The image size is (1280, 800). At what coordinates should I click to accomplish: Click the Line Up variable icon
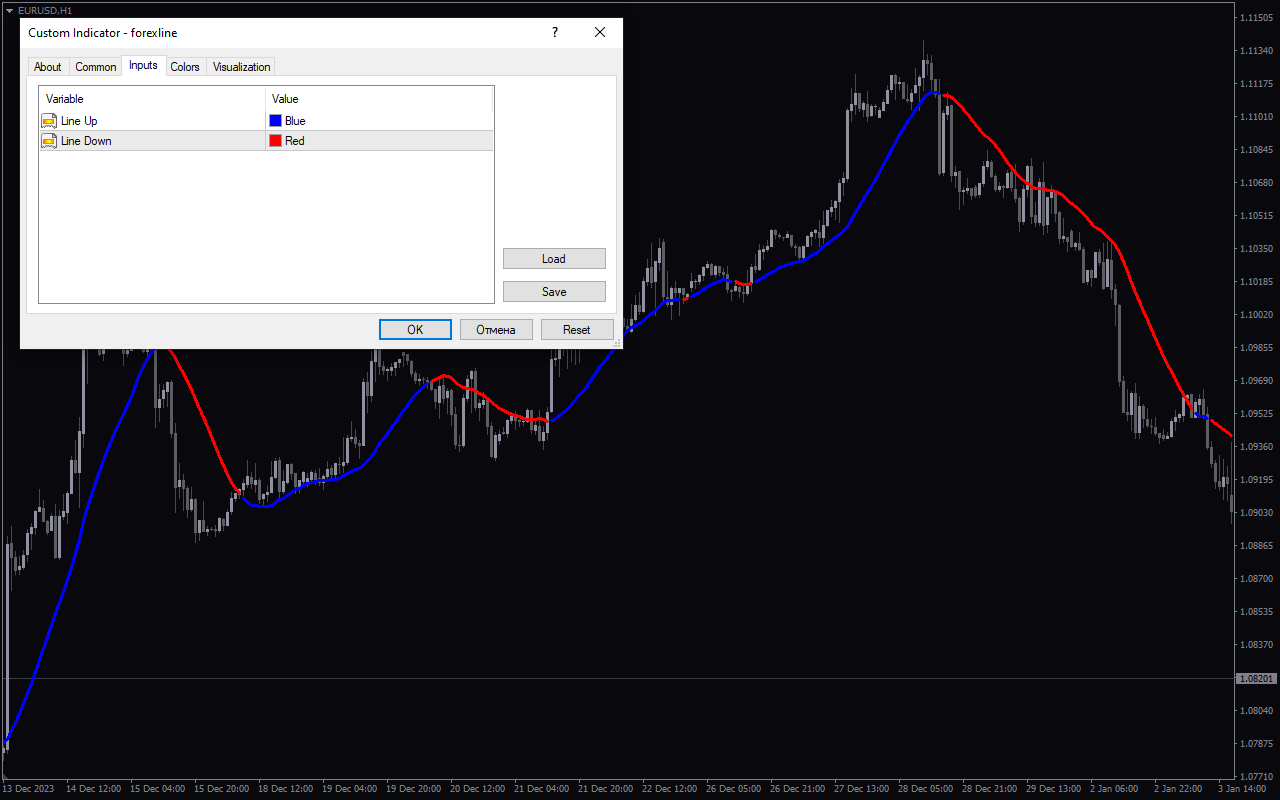coord(49,121)
